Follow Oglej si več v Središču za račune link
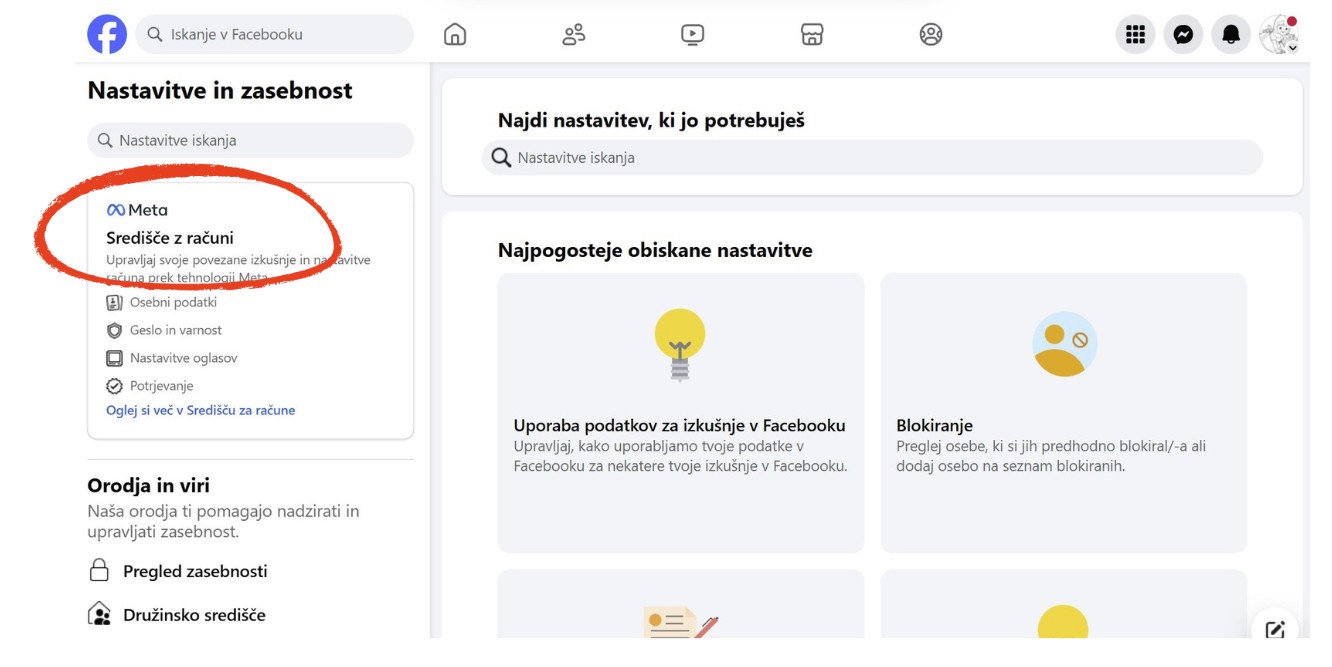1332x667 pixels. coord(201,410)
